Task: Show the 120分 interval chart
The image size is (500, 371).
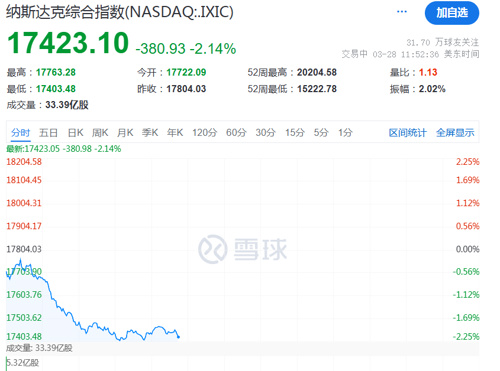Action: coord(204,133)
